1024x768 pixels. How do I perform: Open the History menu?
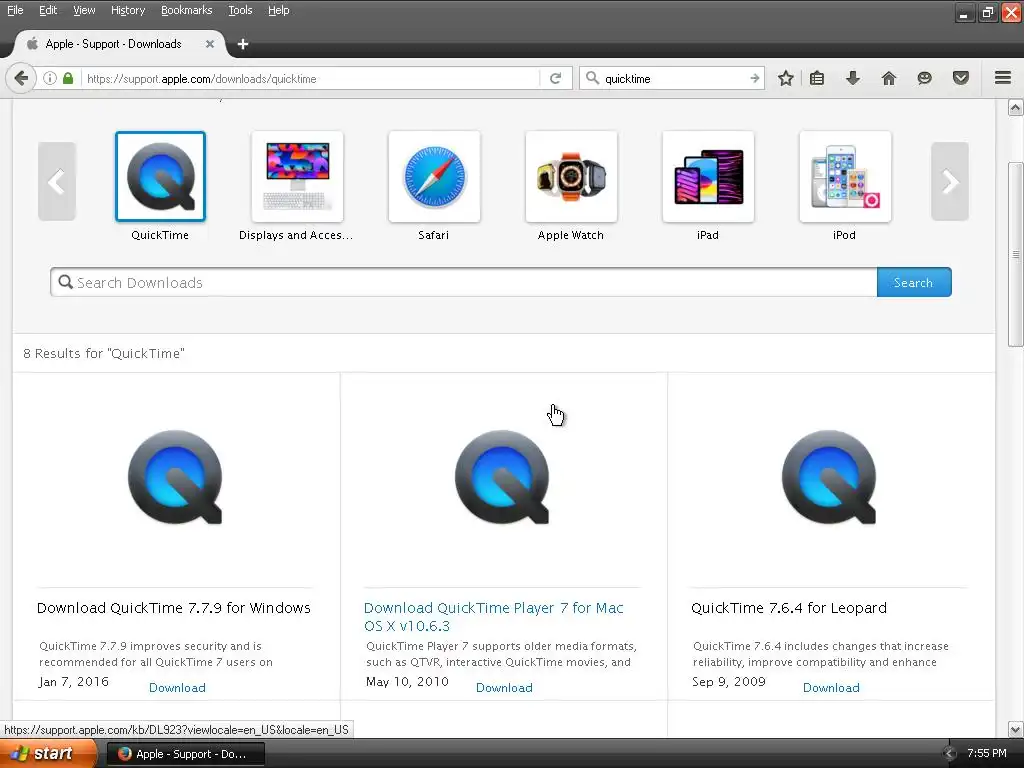pos(127,10)
